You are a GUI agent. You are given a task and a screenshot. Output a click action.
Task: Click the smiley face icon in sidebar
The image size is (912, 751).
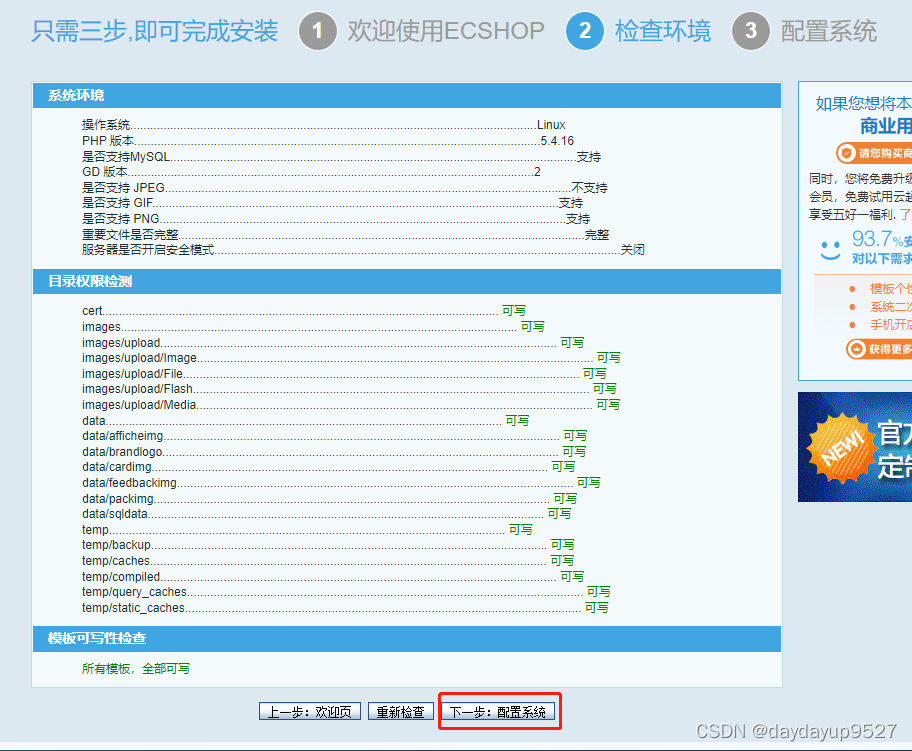pos(830,251)
